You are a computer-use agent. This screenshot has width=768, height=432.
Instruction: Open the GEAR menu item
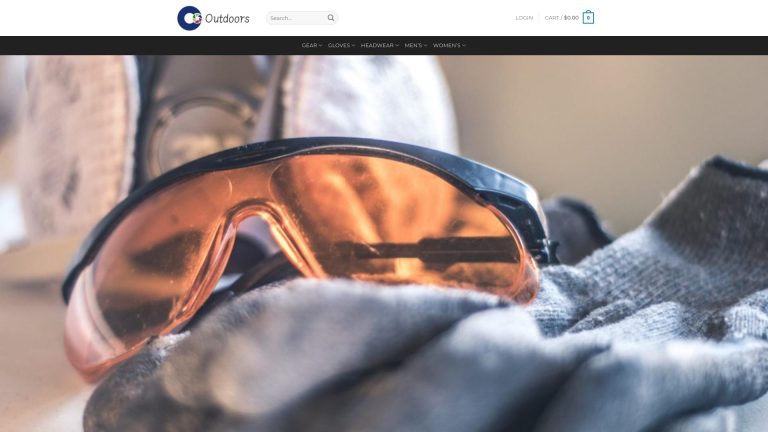click(309, 45)
